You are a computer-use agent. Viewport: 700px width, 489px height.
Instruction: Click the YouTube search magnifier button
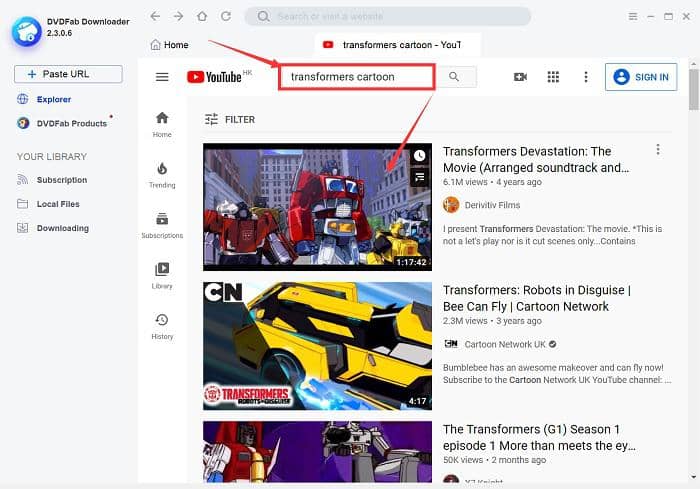[x=454, y=77]
